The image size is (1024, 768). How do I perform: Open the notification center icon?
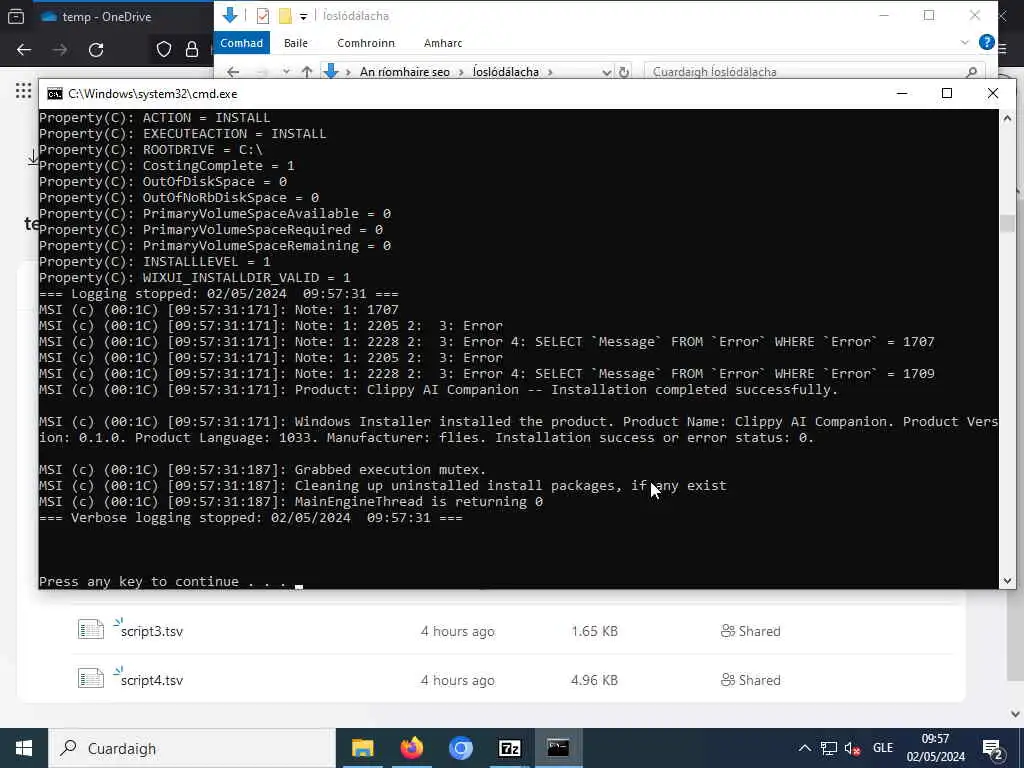coord(993,749)
